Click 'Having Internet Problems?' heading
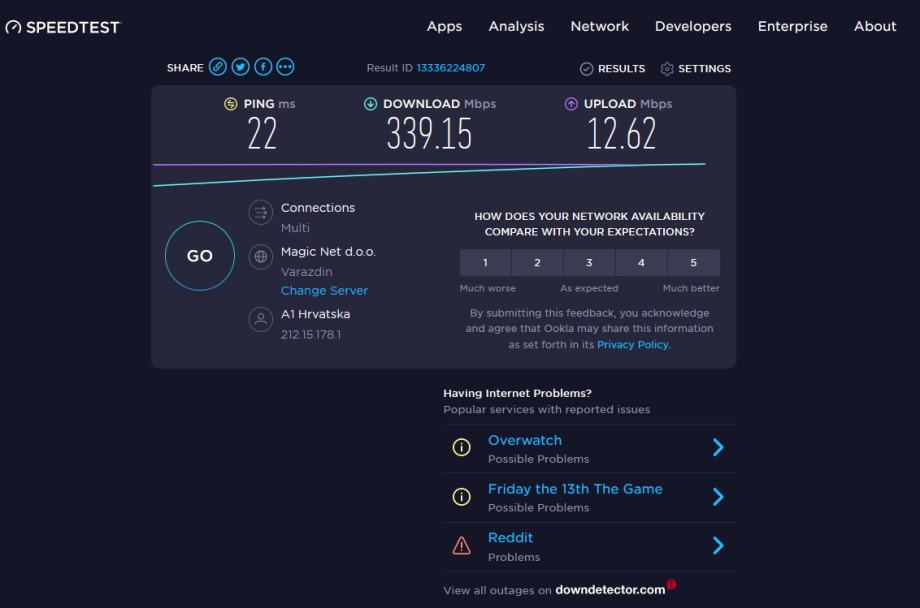The width and height of the screenshot is (920, 608). coord(518,393)
